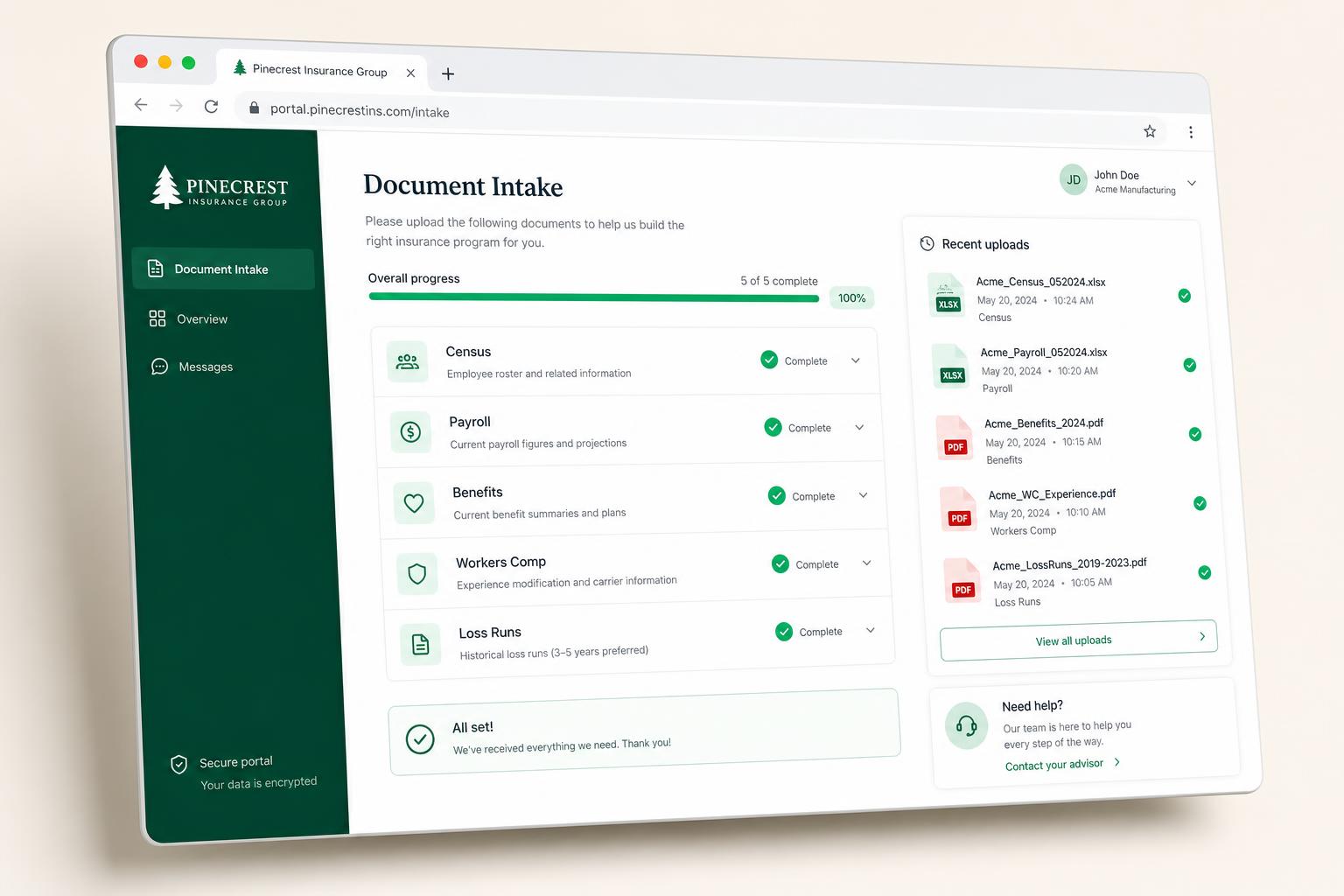Viewport: 1344px width, 896px height.
Task: Close the Pinecrest Insurance Group tab
Action: 410,73
